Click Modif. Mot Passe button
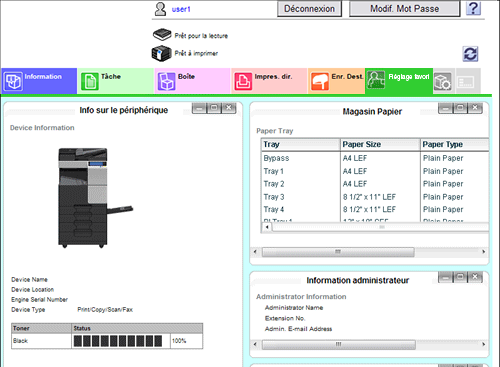Viewport: 500px width, 367px height. pyautogui.click(x=404, y=9)
